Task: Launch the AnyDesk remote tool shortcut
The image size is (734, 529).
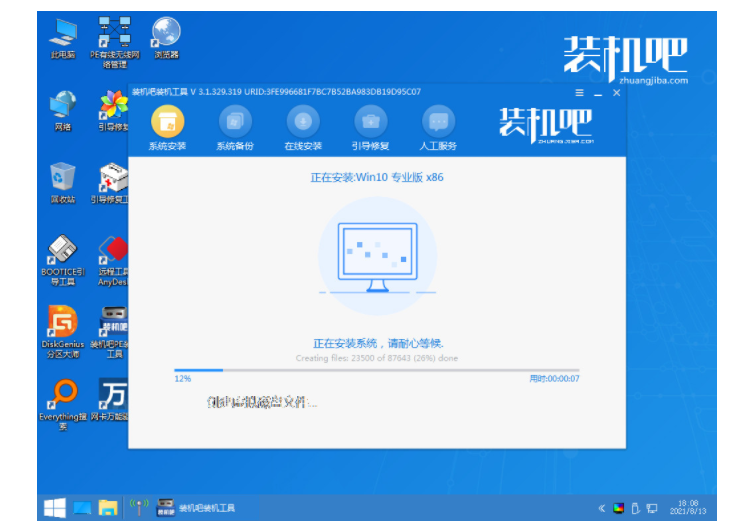Action: tap(113, 261)
